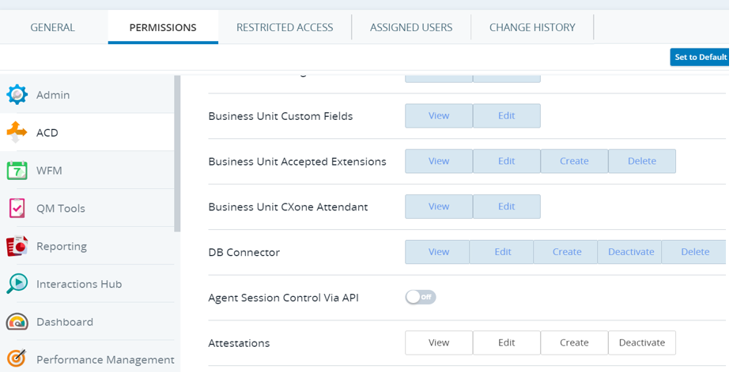Enable View permission for Attestations
Viewport: 733px width, 372px height.
tap(438, 343)
